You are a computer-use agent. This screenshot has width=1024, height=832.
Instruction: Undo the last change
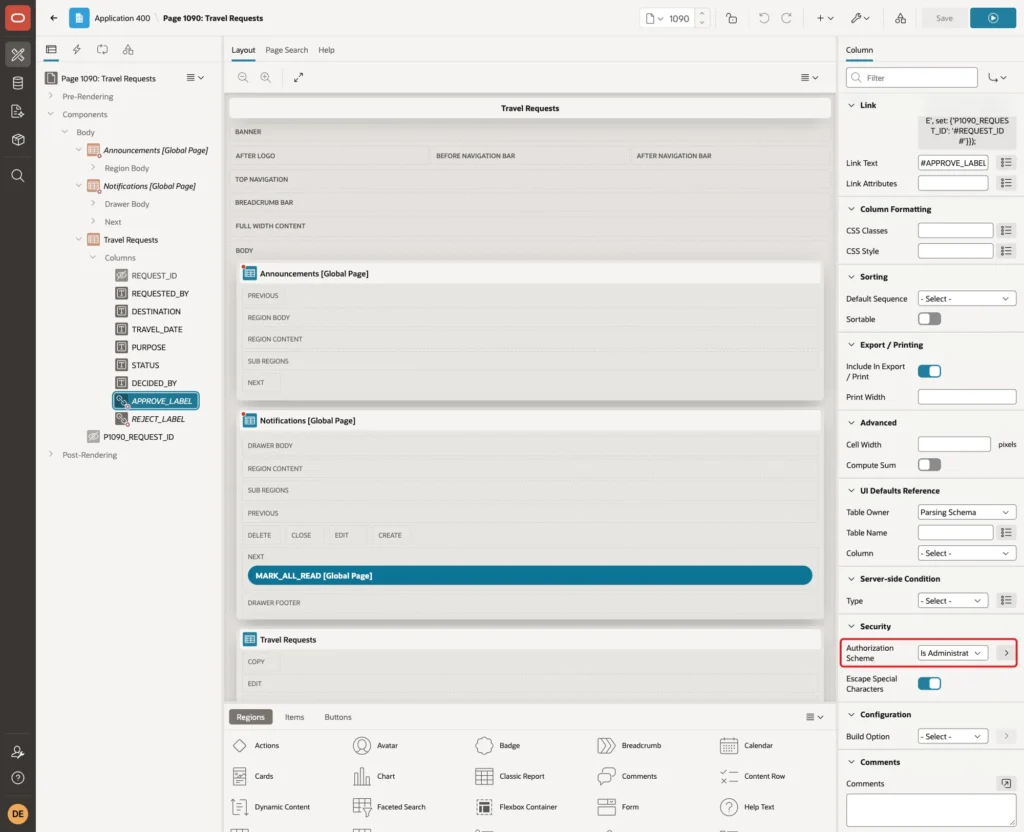tap(763, 18)
